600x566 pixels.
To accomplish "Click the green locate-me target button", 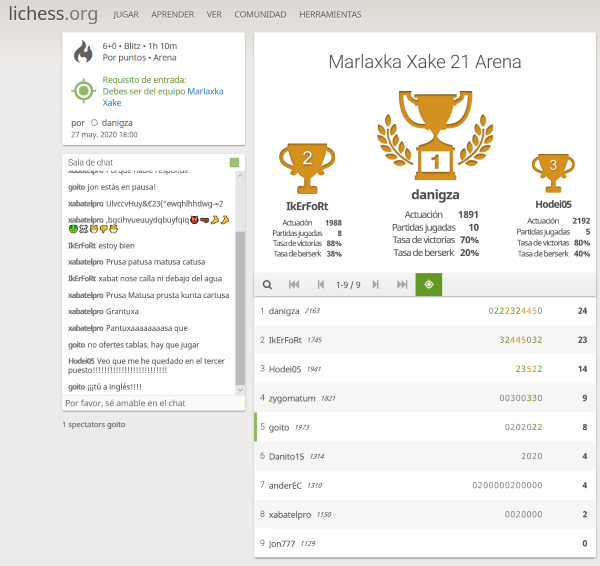I will pyautogui.click(x=429, y=285).
